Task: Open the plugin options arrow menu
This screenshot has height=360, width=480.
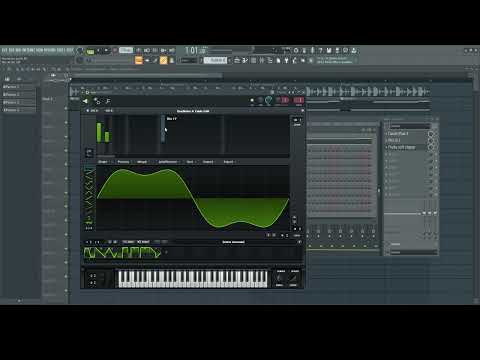Action: 86,101
